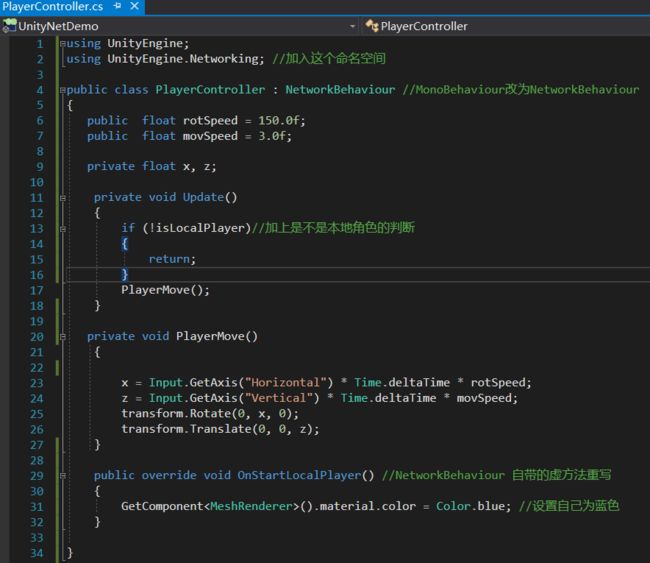The image size is (650, 563).
Task: Click on NetworkBehaviour base class name
Action: (340, 90)
